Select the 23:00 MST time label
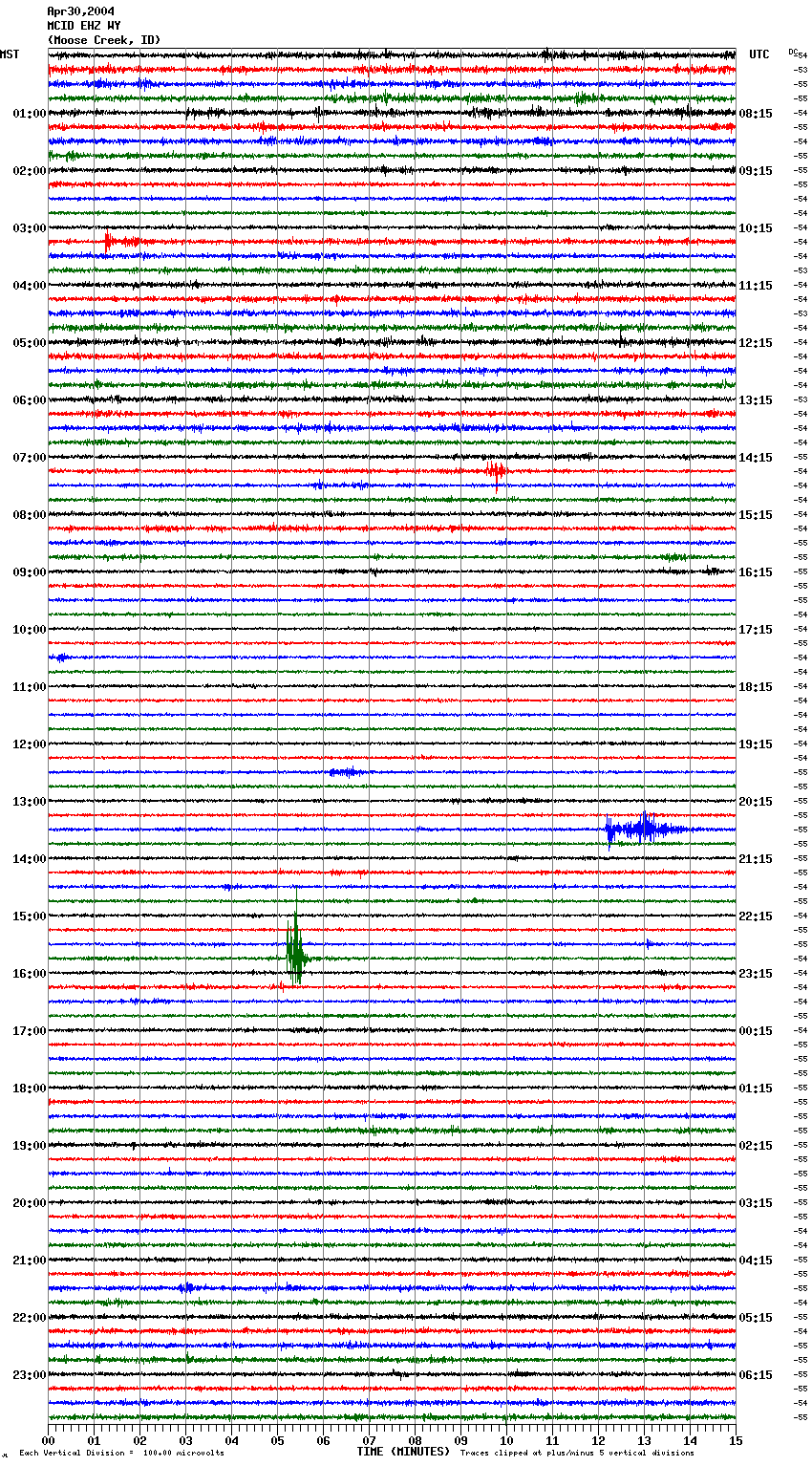 [x=30, y=1375]
